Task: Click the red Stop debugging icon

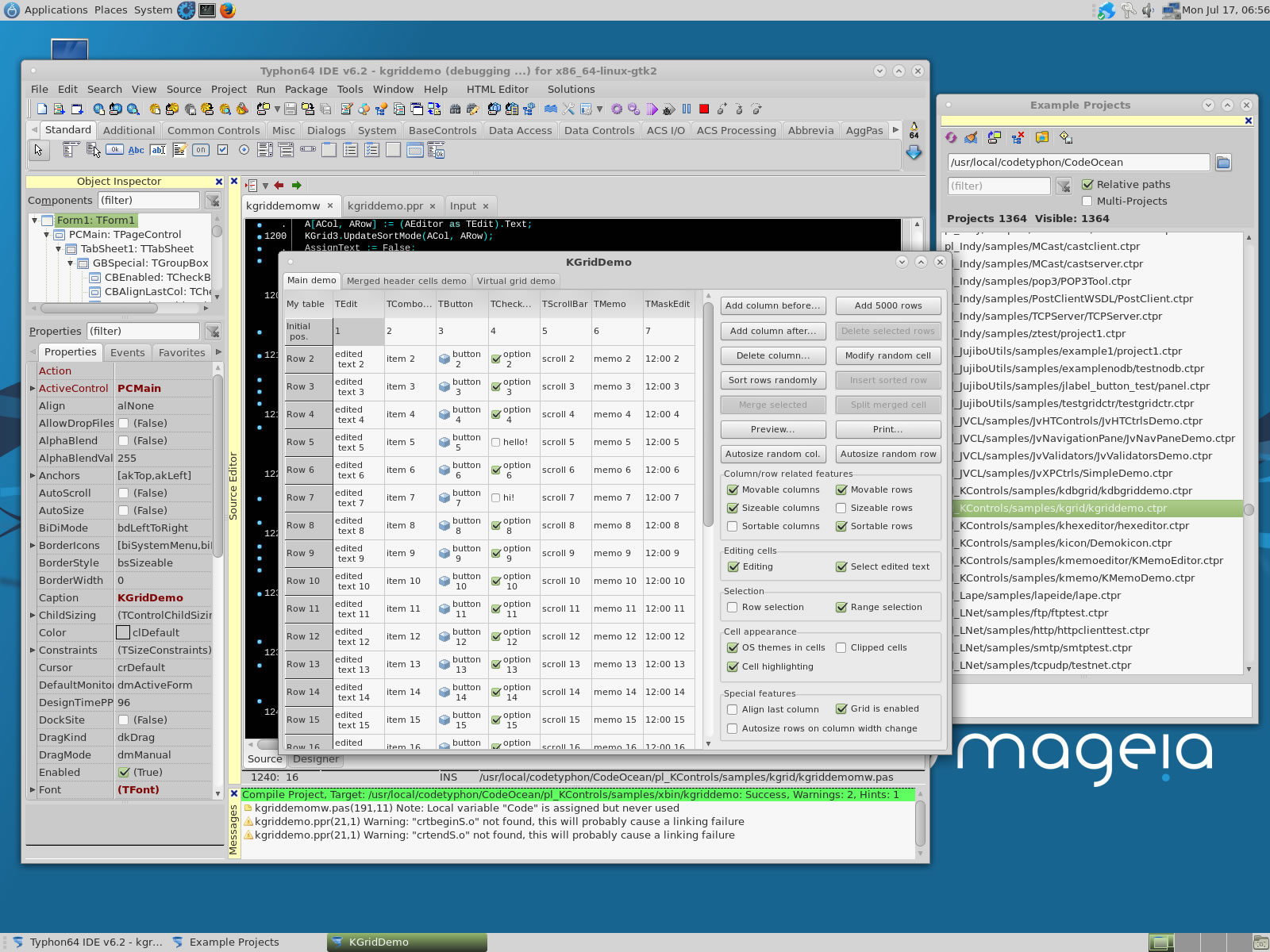Action: tap(704, 109)
